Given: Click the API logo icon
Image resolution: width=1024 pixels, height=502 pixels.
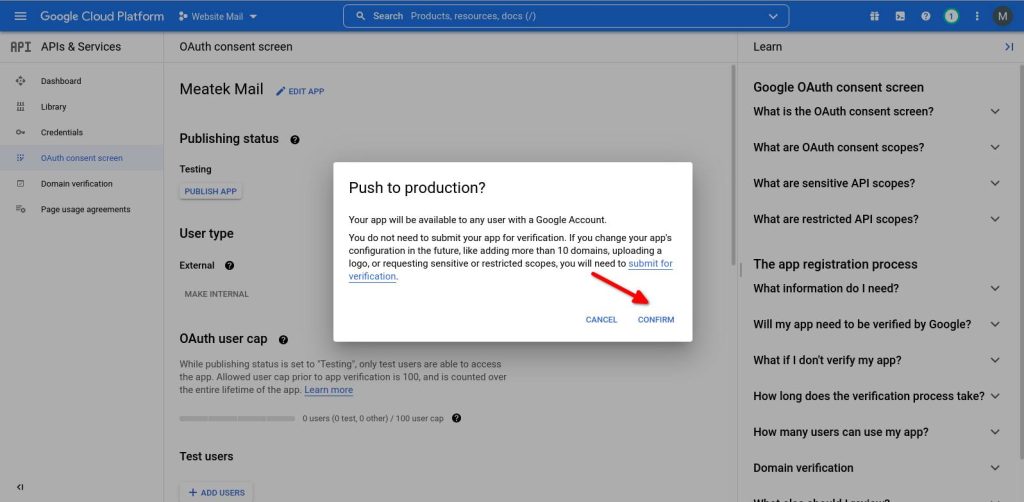Looking at the screenshot, I should (x=21, y=47).
